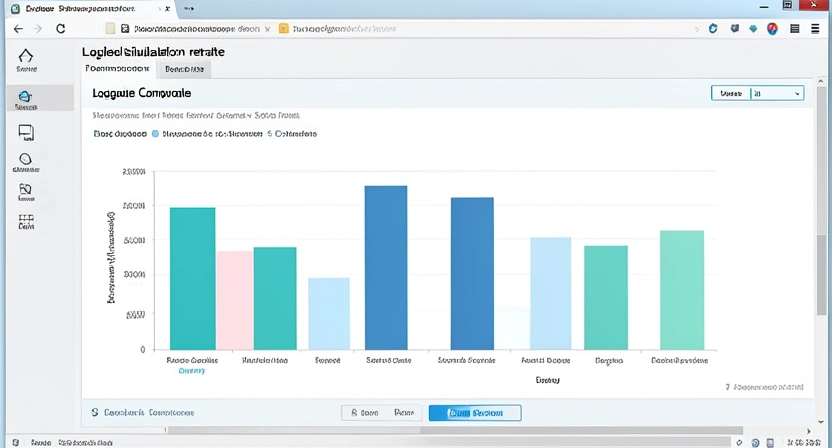Click the grid table icon in the sidebar
Viewport: 832px width, 448px height.
(x=26, y=219)
